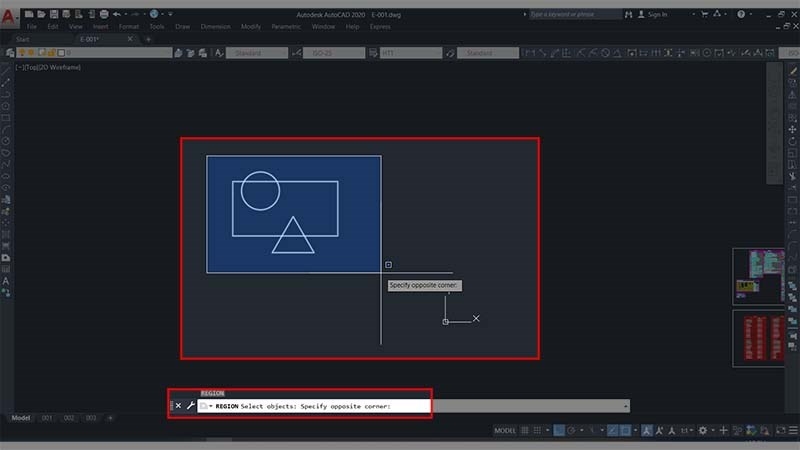Open the Modify menu

[x=251, y=27]
